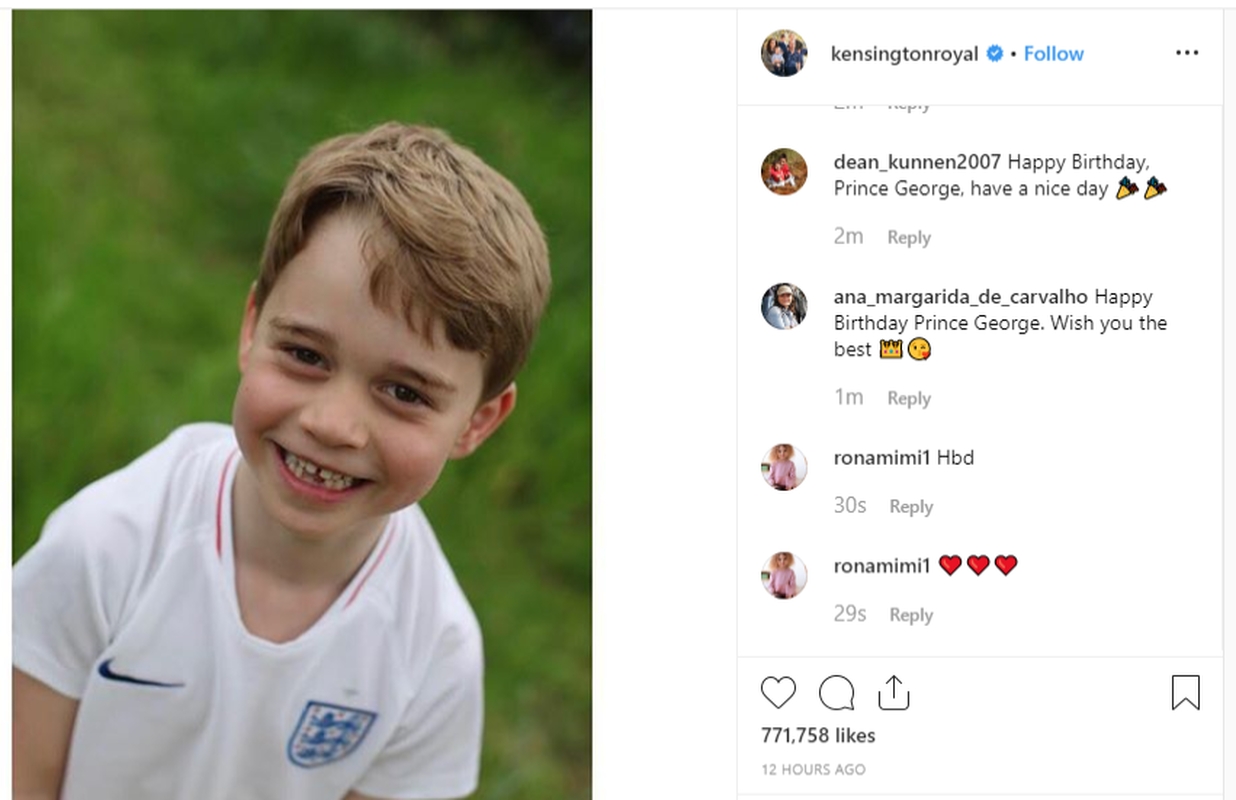This screenshot has width=1236, height=800.
Task: Reply to dean_kunnen2007's comment
Action: [x=909, y=237]
